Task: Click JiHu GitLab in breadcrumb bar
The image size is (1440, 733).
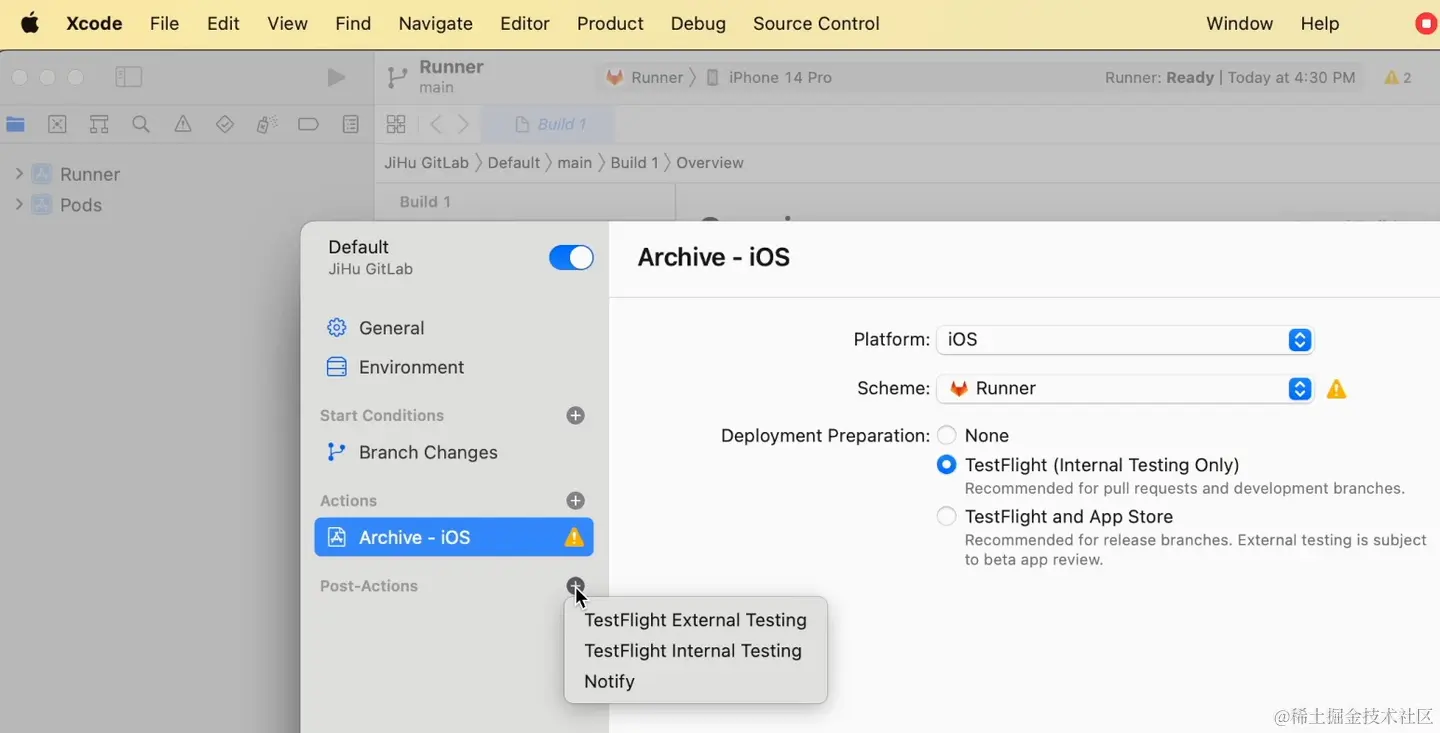Action: 426,162
